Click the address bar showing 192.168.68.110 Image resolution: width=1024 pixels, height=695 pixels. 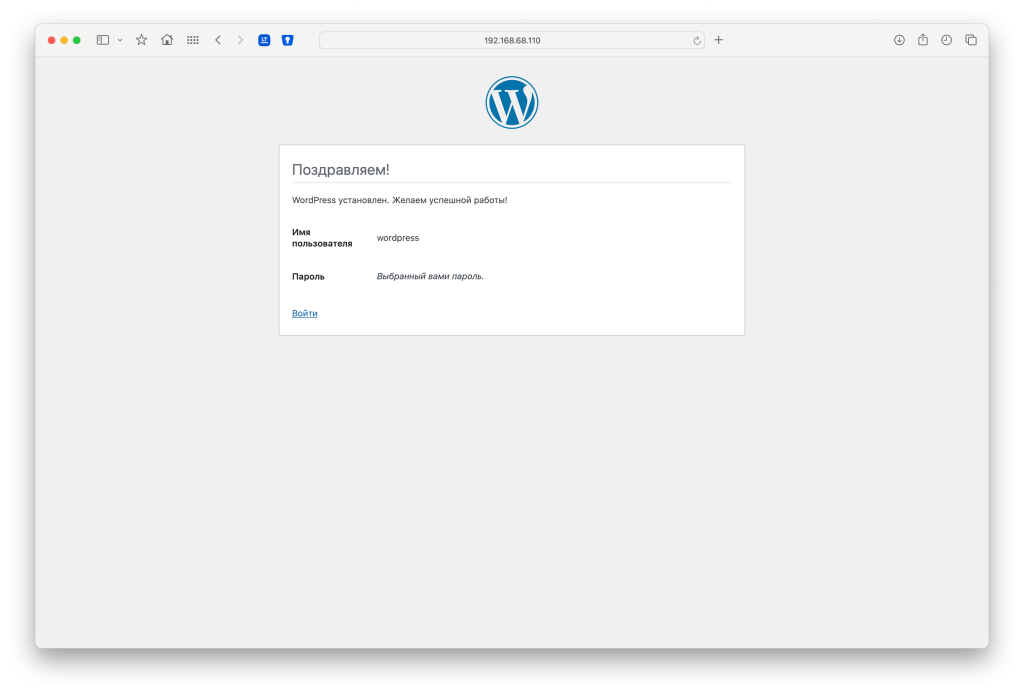tap(511, 40)
